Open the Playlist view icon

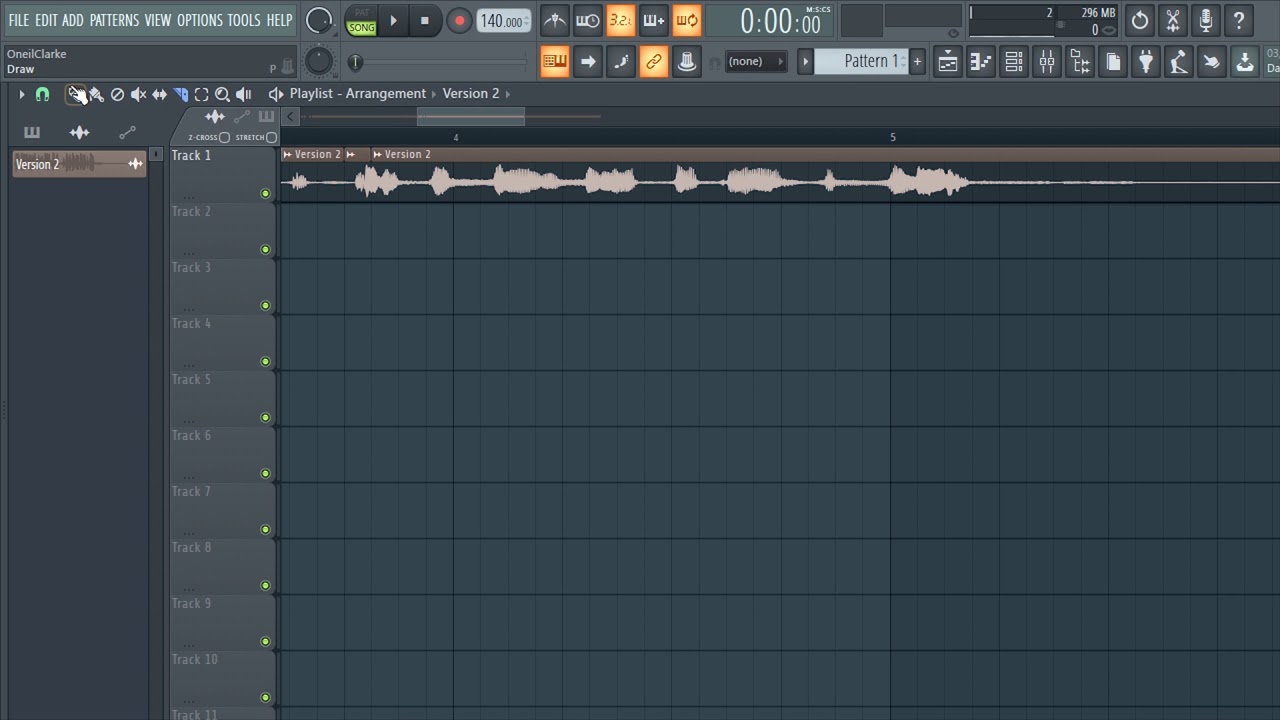948,62
